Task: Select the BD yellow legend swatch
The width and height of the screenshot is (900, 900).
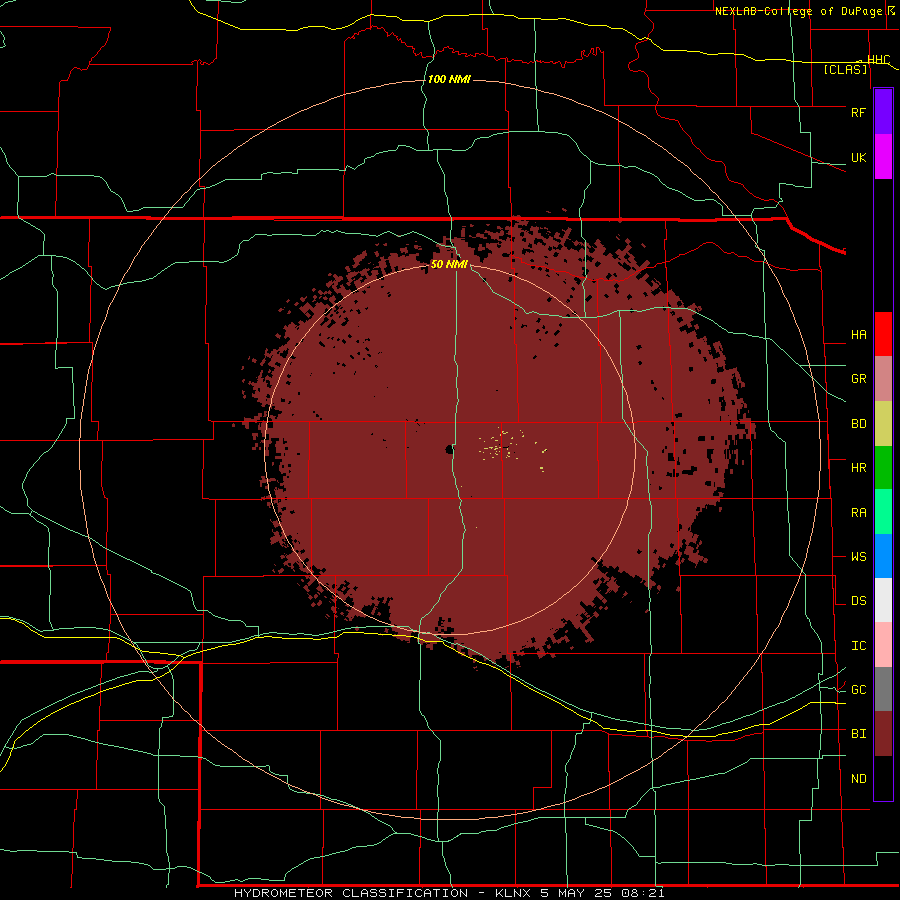Action: (883, 424)
